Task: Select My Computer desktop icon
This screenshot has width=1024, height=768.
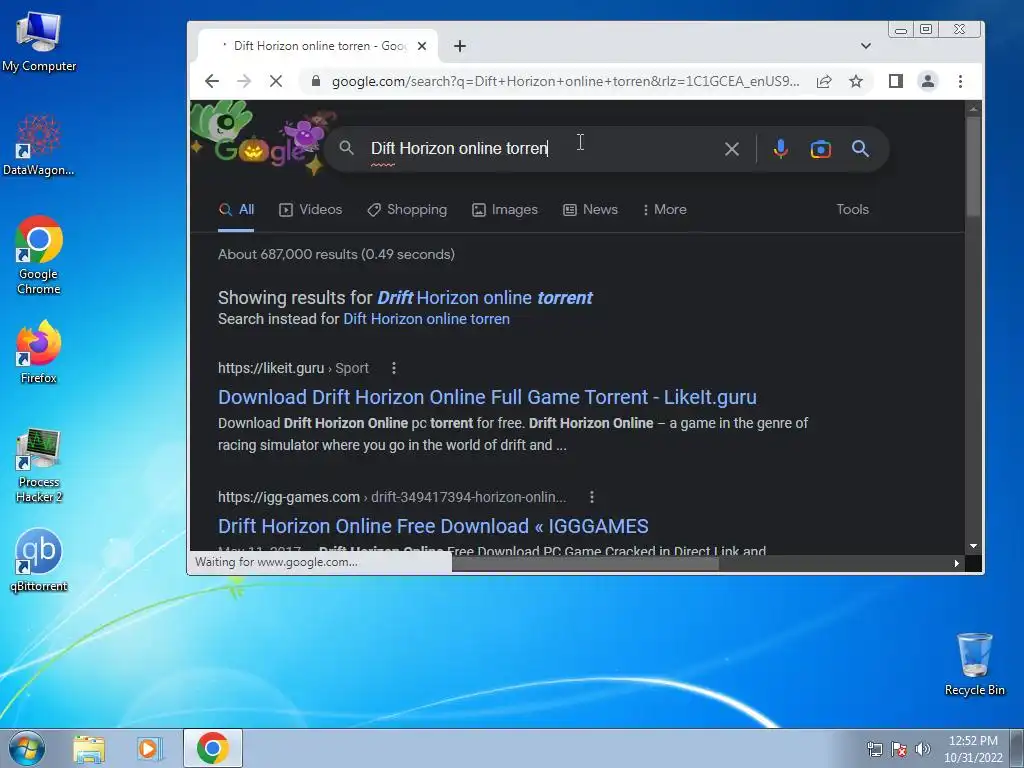Action: coord(39,42)
